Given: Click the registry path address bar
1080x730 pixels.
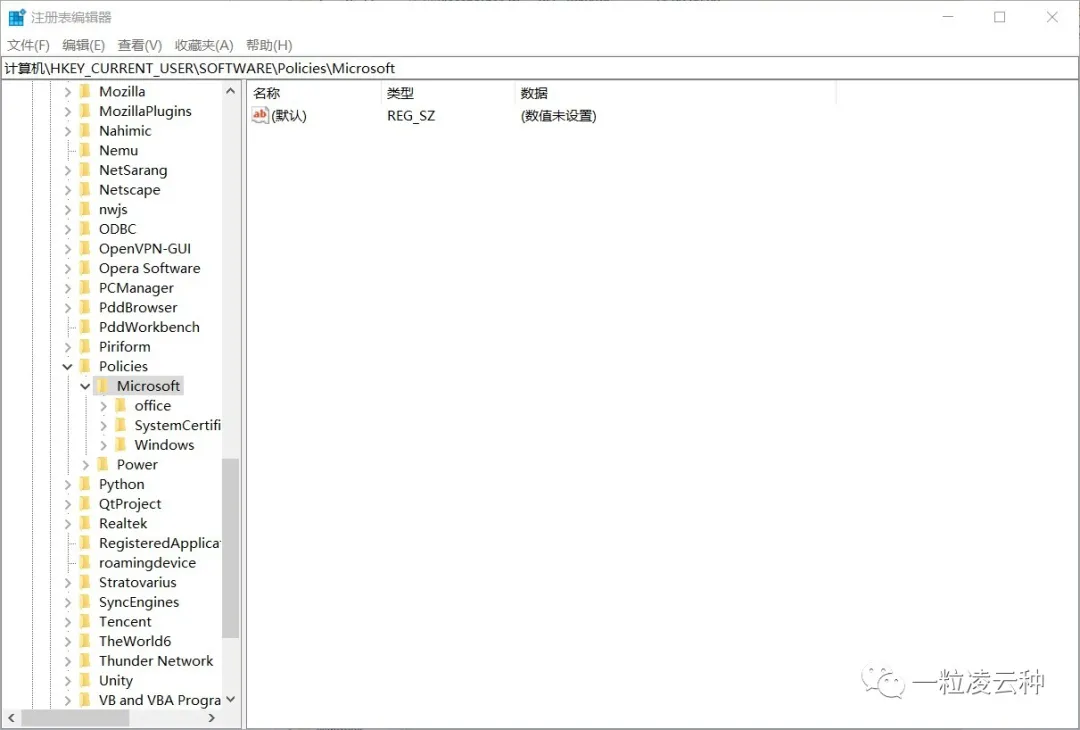Looking at the screenshot, I should pos(539,68).
